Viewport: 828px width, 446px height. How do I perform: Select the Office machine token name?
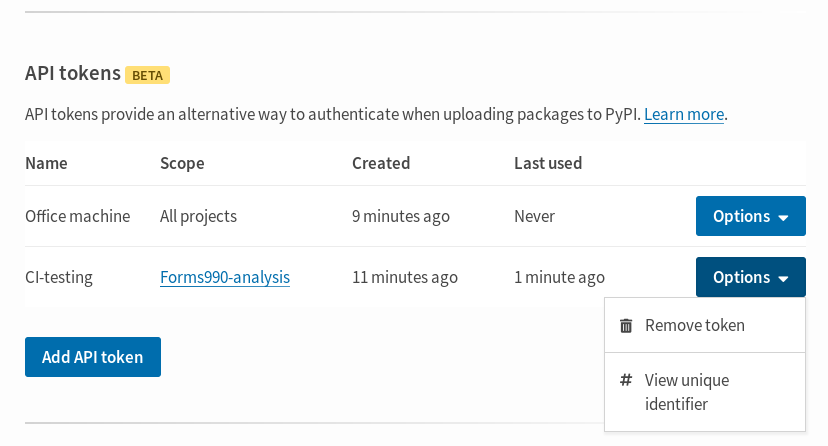click(x=78, y=216)
